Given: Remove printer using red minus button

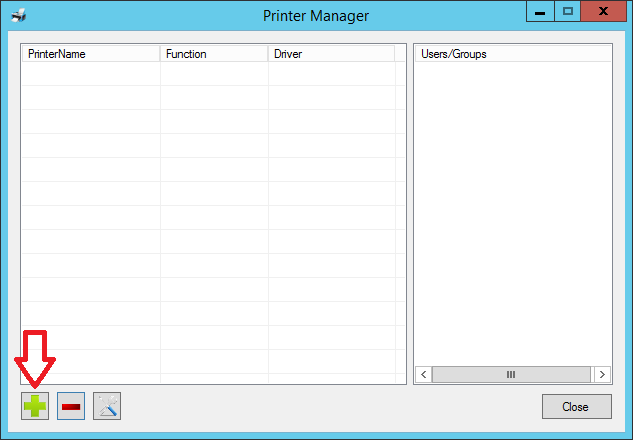Looking at the screenshot, I should pos(71,406).
